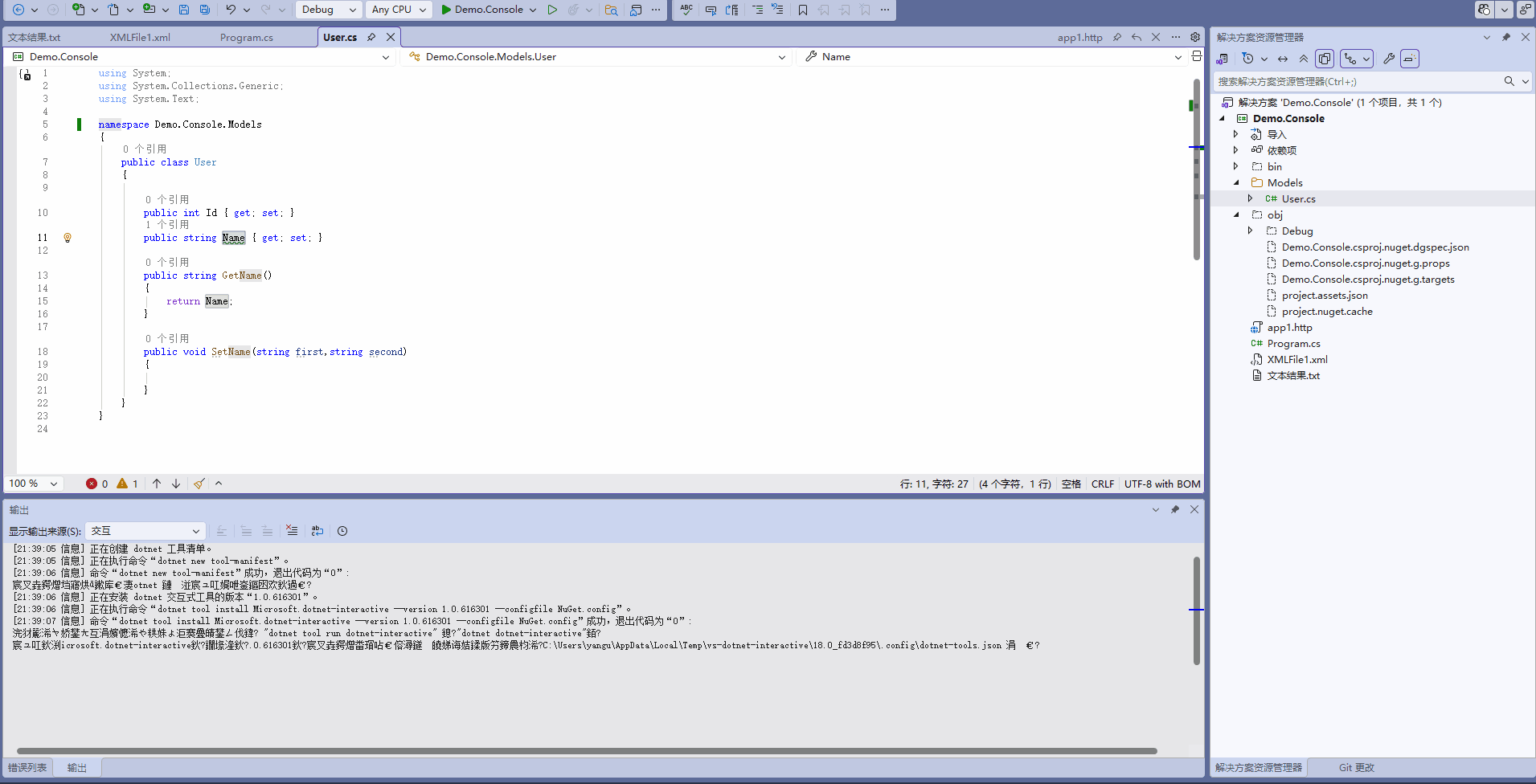
Task: Collapse all nodes in Solution Explorer
Action: (1304, 59)
